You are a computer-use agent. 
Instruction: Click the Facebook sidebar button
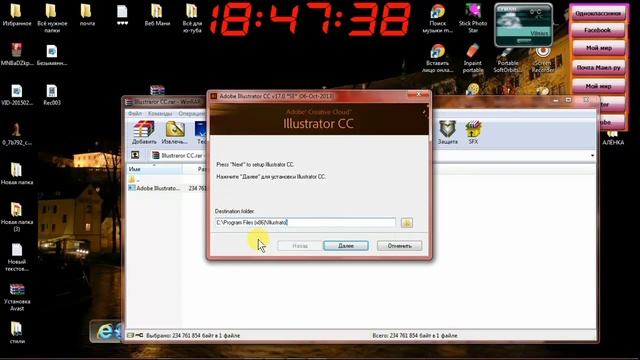click(598, 30)
